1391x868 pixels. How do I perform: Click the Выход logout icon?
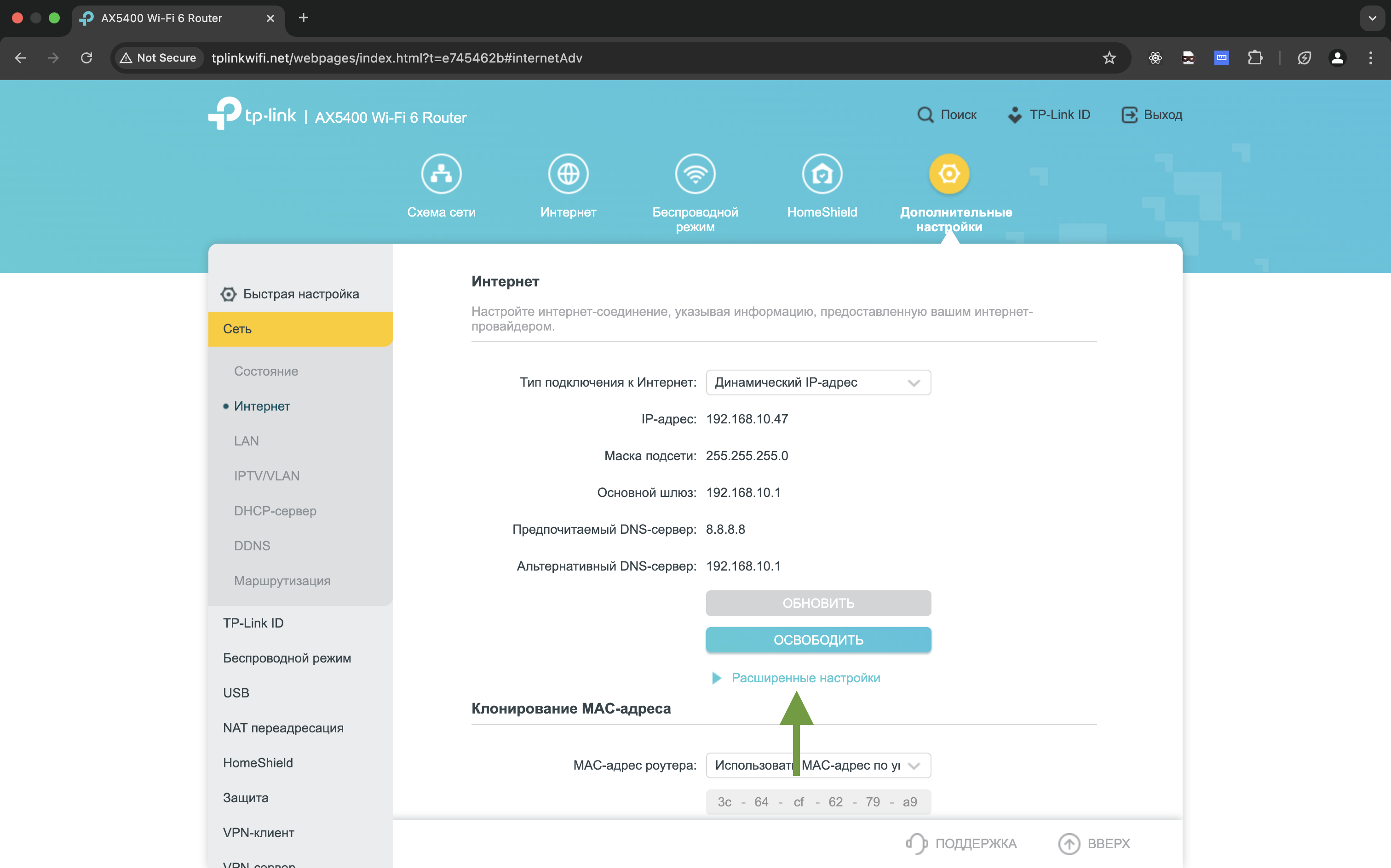pyautogui.click(x=1129, y=115)
